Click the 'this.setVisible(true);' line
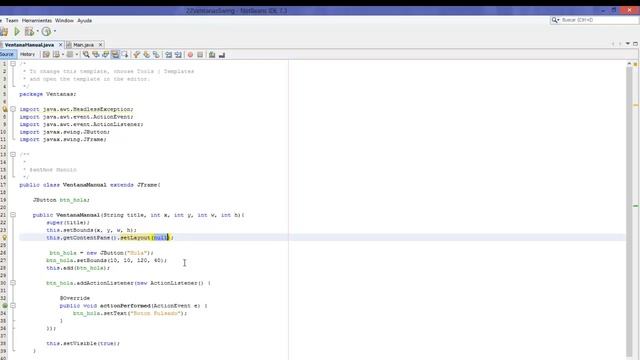 [x=83, y=343]
